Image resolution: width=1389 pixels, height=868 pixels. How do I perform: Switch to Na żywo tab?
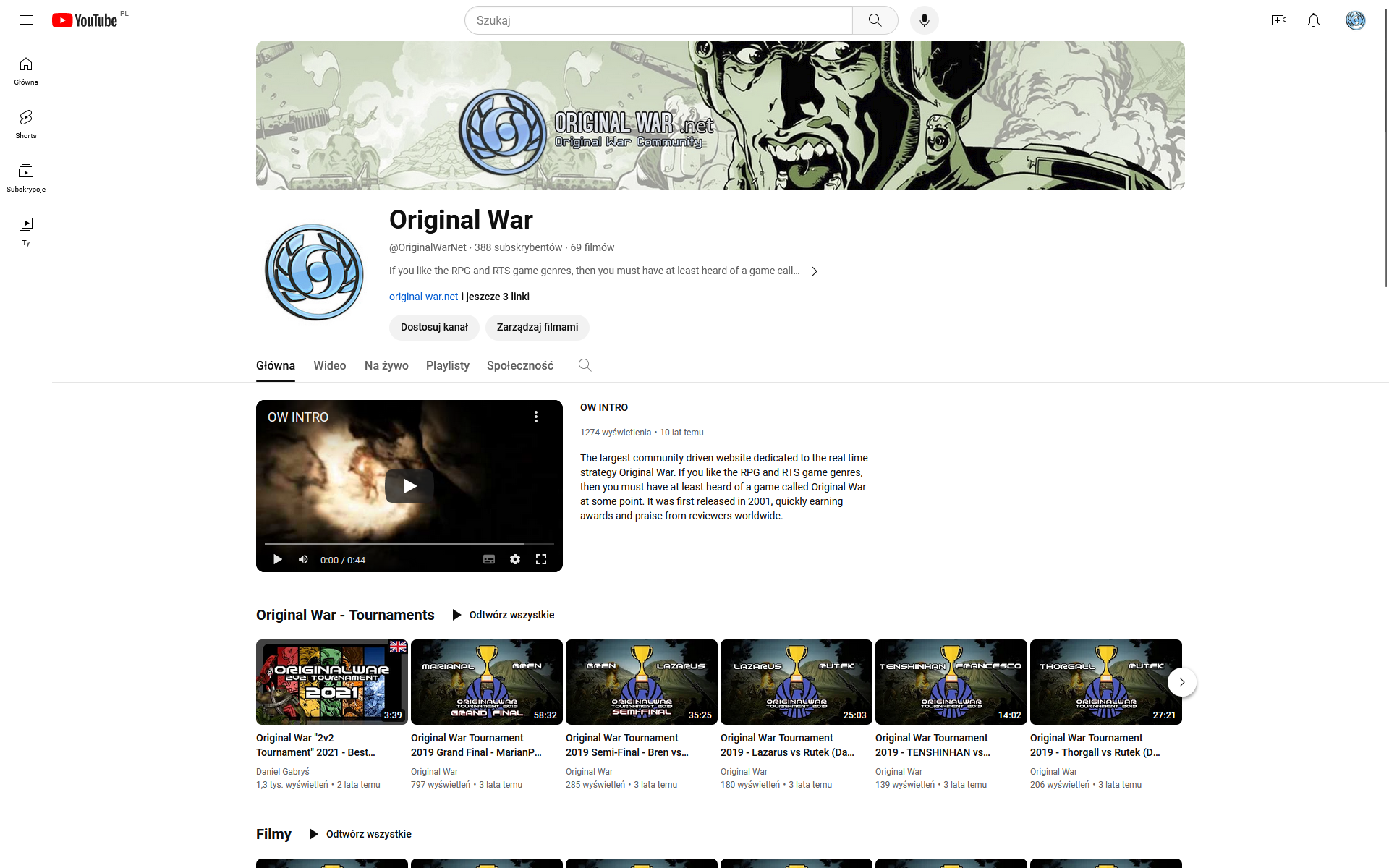tap(386, 366)
